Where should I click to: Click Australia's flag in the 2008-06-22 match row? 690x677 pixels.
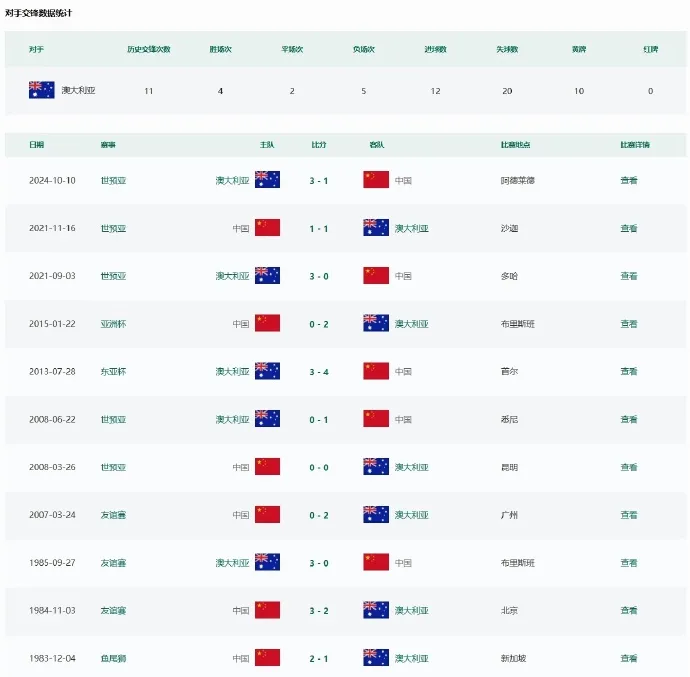268,419
